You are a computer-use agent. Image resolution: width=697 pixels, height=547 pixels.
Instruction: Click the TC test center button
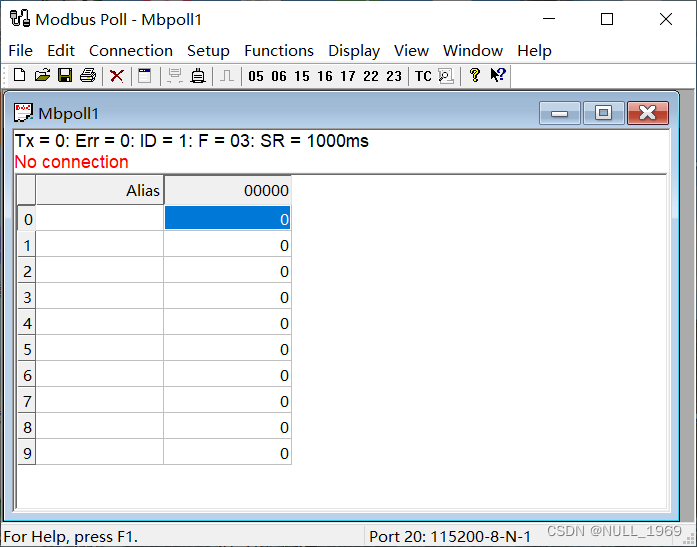423,76
